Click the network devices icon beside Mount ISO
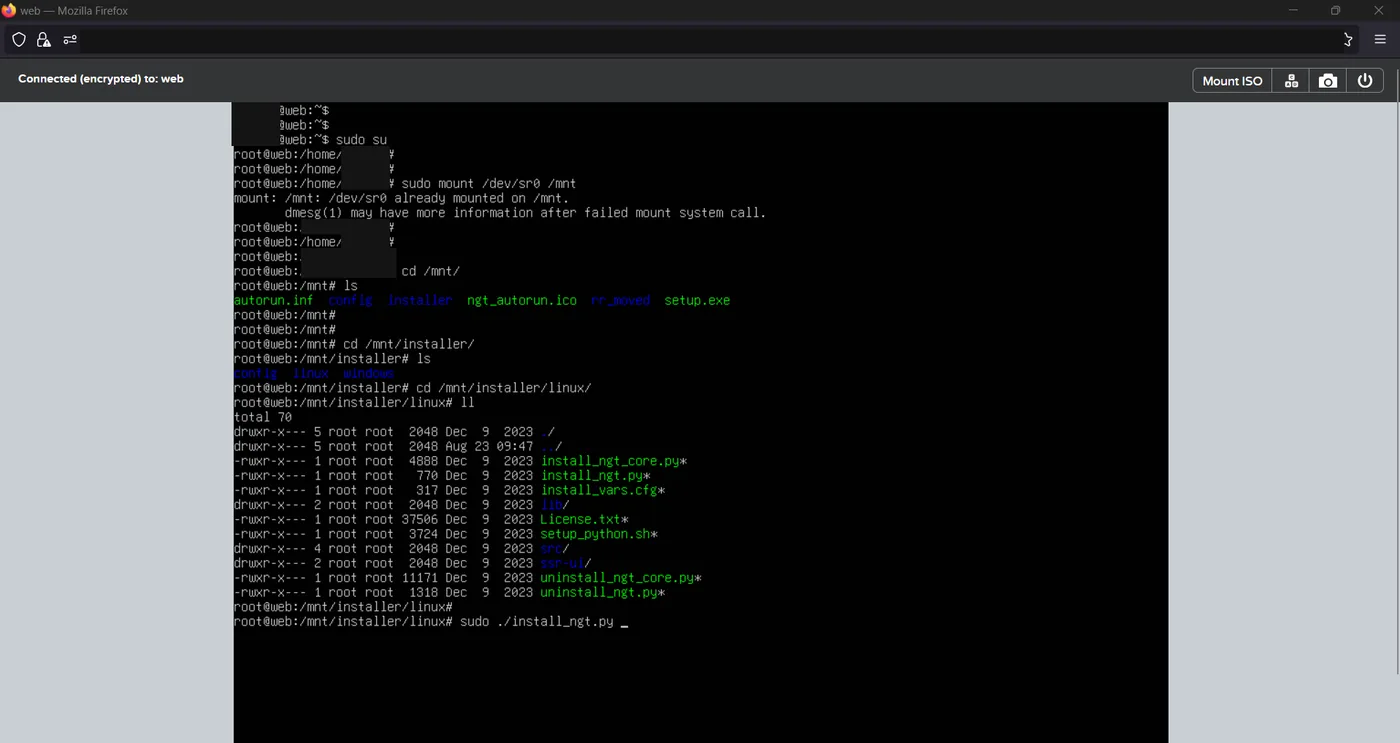 (1291, 81)
